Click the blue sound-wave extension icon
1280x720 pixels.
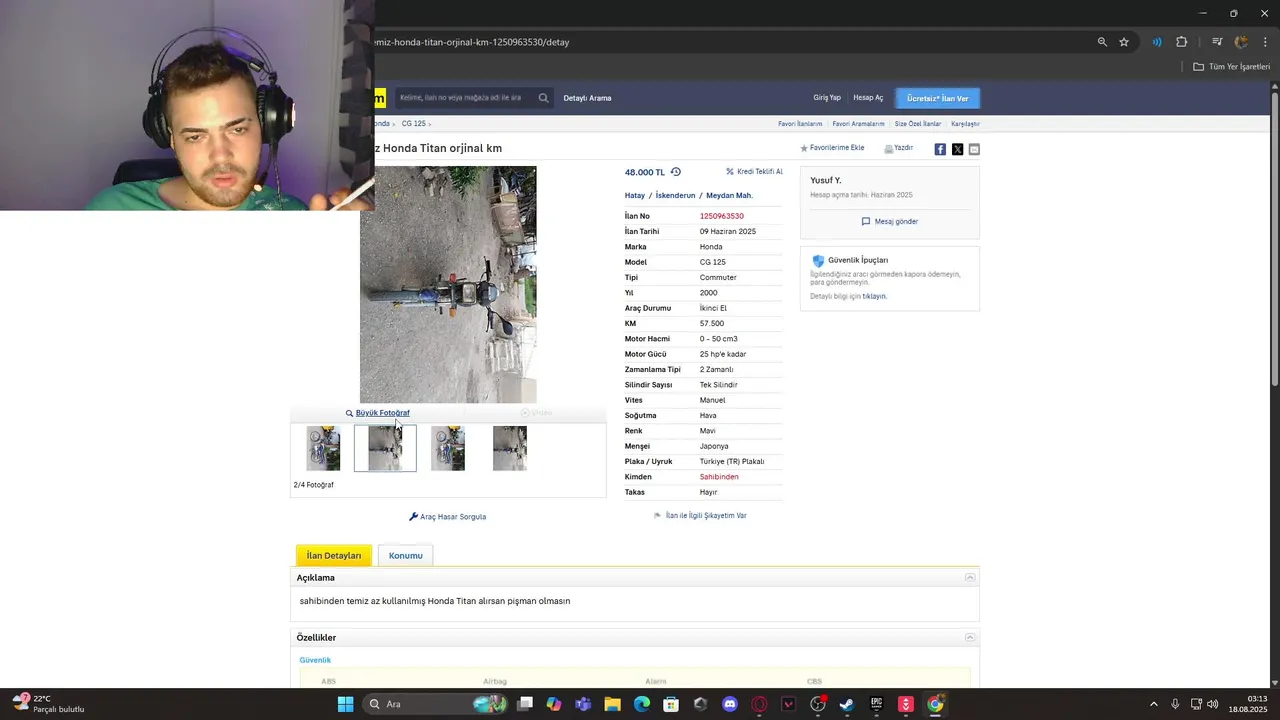[1157, 42]
